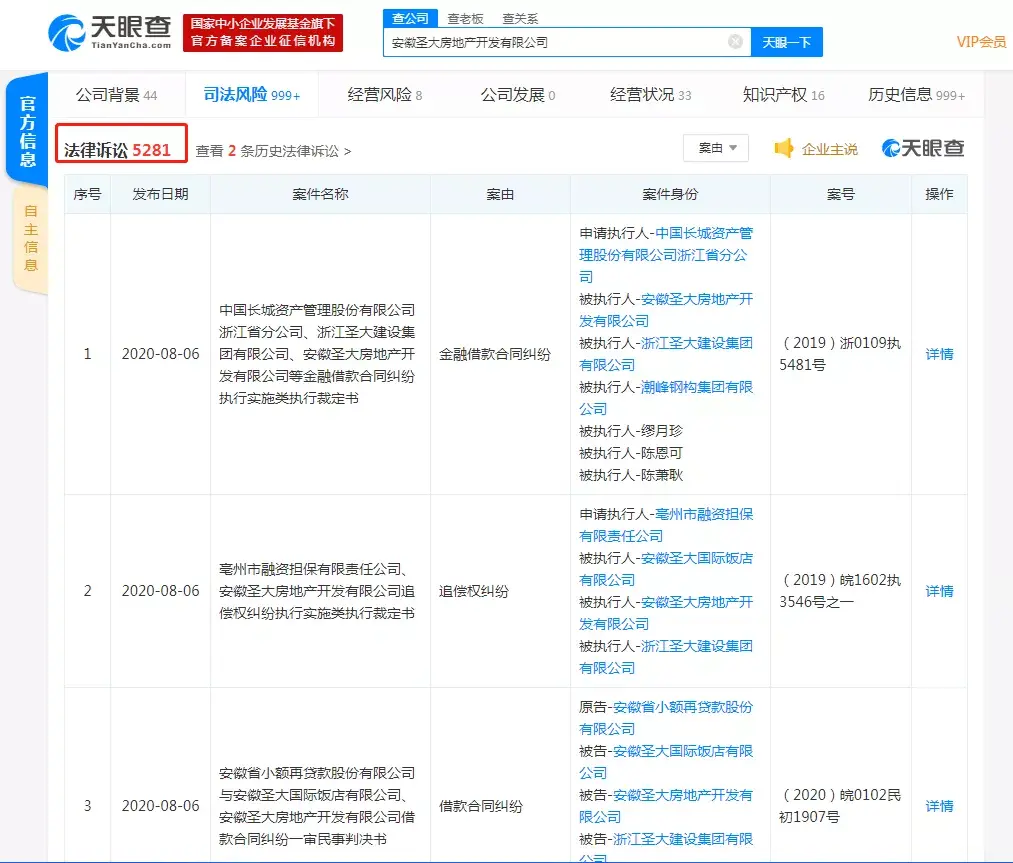Open the 经营风险 tab
The height and width of the screenshot is (863, 1013).
click(x=384, y=95)
